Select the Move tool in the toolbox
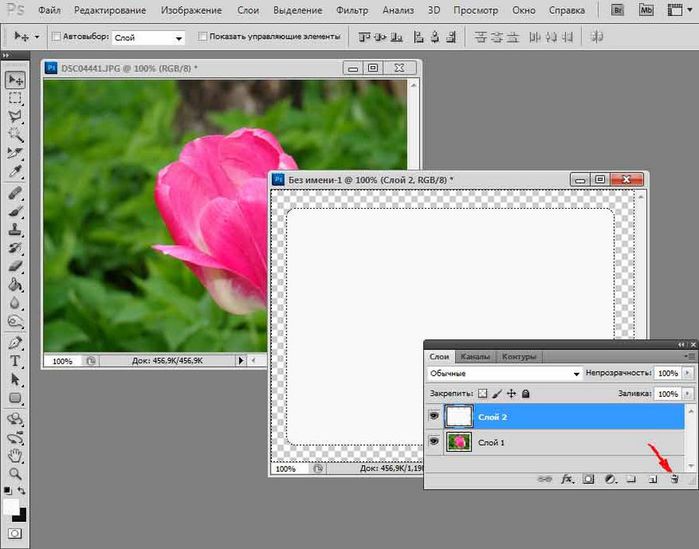 (x=16, y=79)
